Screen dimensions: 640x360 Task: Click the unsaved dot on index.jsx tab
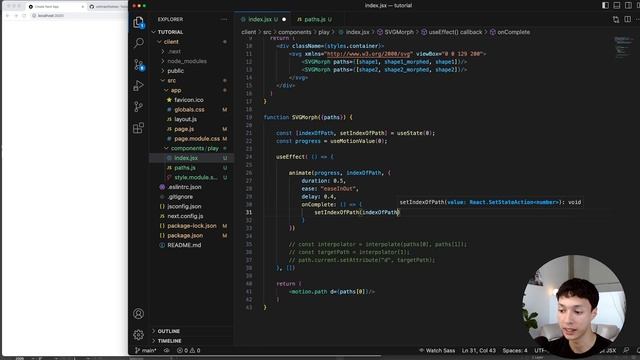point(284,19)
